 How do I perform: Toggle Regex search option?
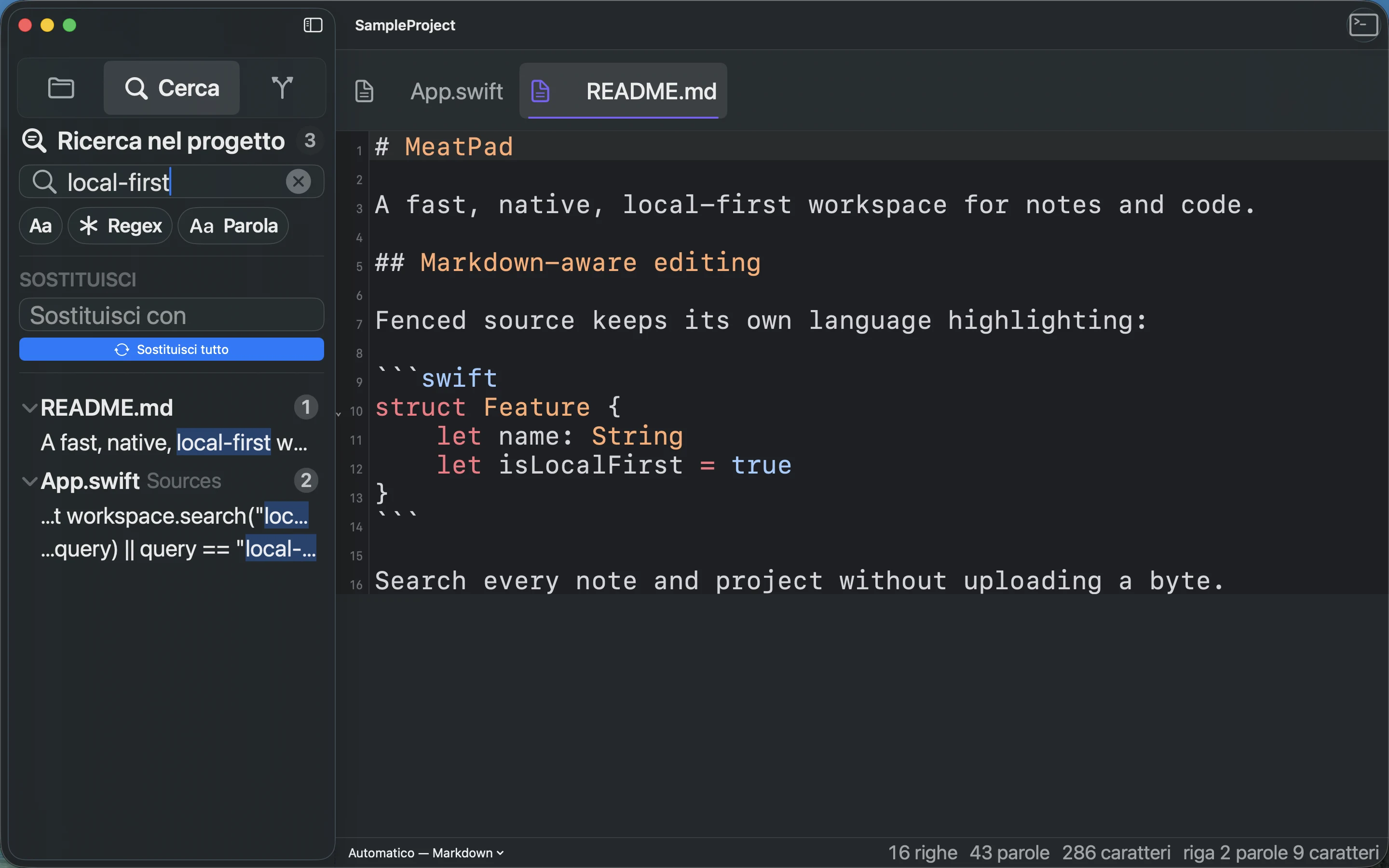click(121, 226)
